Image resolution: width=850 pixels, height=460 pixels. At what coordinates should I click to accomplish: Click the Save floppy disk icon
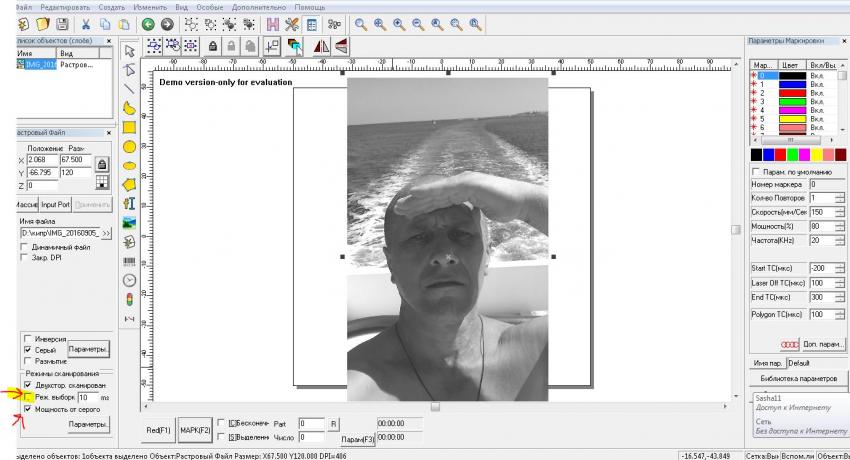(62, 23)
